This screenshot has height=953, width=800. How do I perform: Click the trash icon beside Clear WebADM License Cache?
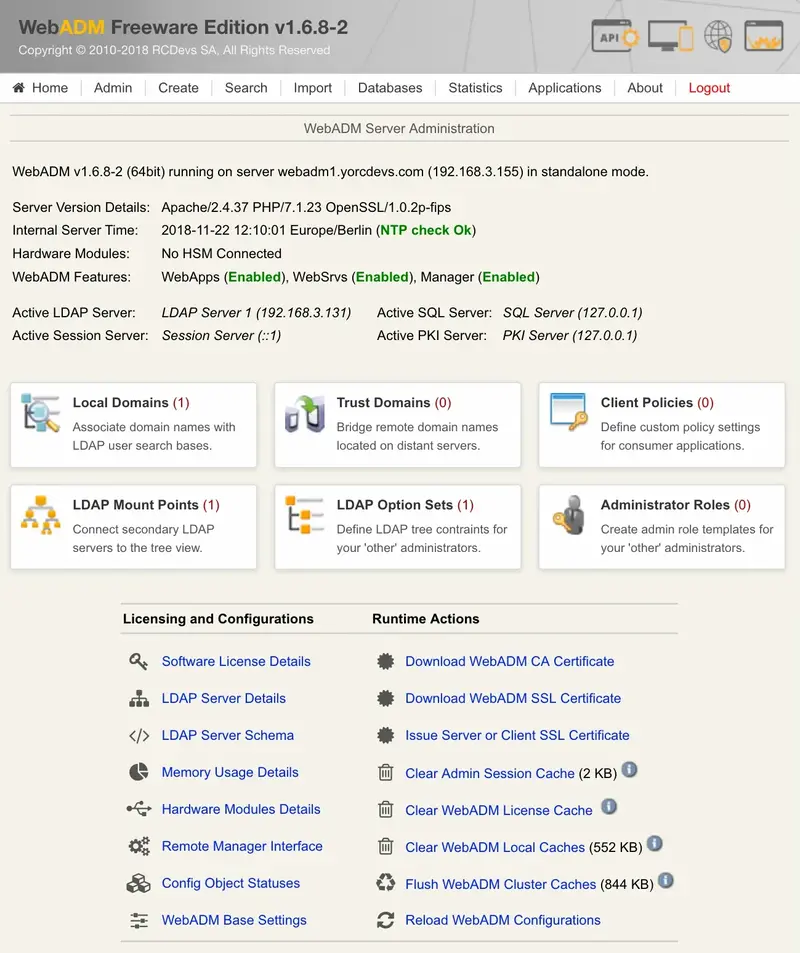click(x=385, y=810)
